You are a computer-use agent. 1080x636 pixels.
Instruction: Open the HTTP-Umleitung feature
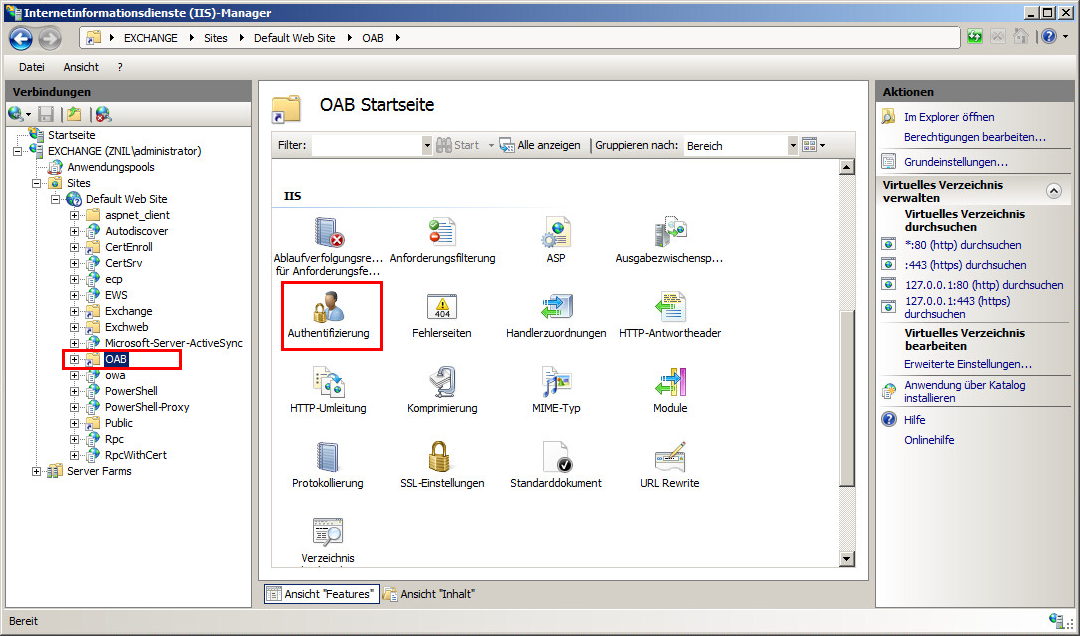coord(328,383)
